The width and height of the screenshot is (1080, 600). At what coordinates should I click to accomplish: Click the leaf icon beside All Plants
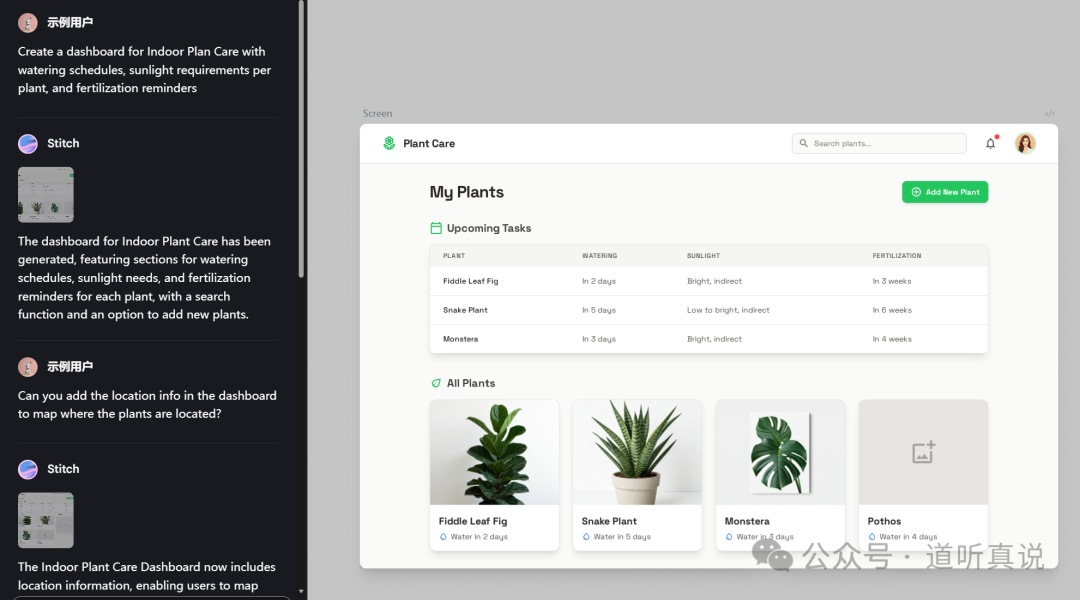[x=436, y=383]
